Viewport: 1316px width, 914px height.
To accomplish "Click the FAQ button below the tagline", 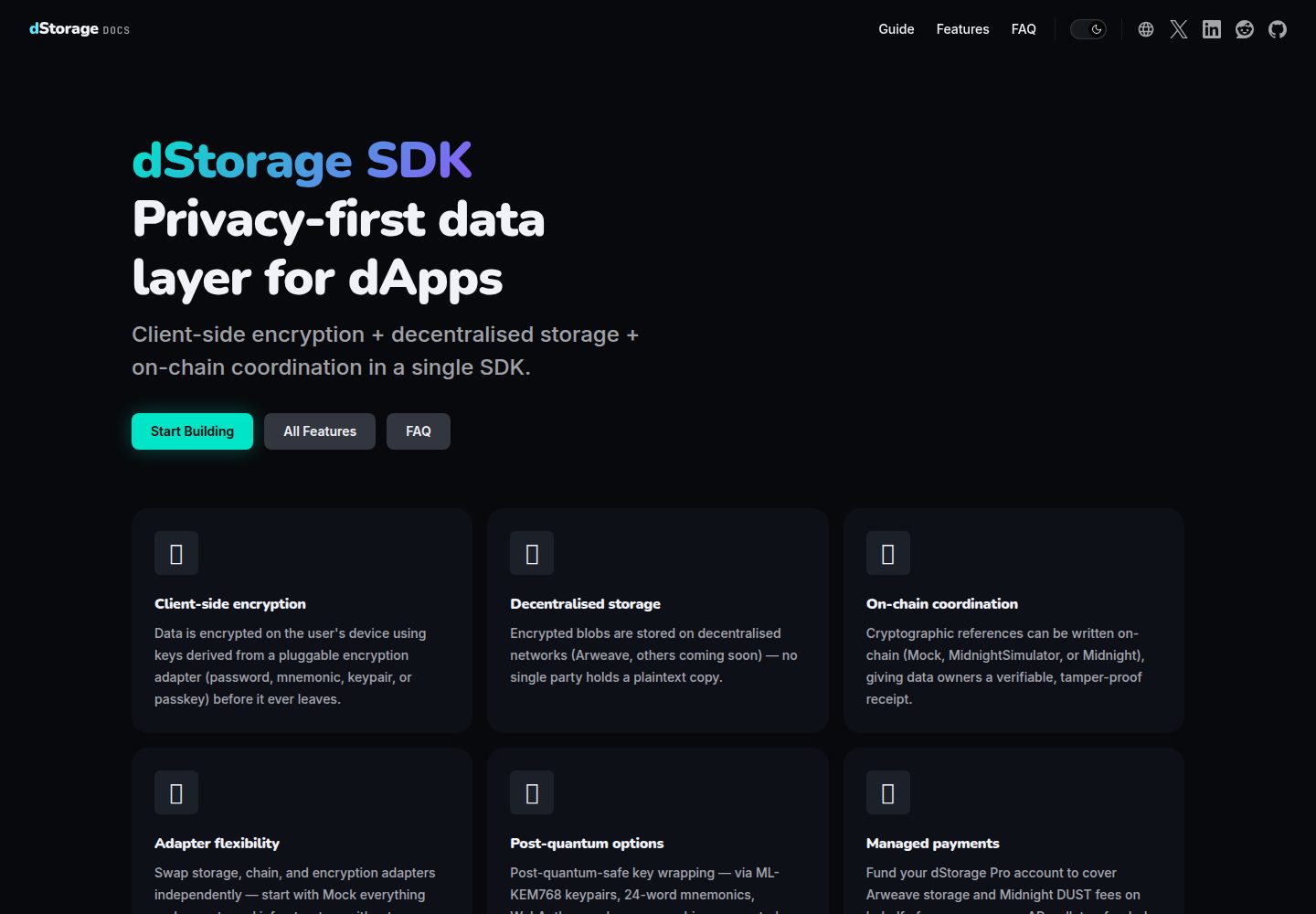I will pos(419,431).
